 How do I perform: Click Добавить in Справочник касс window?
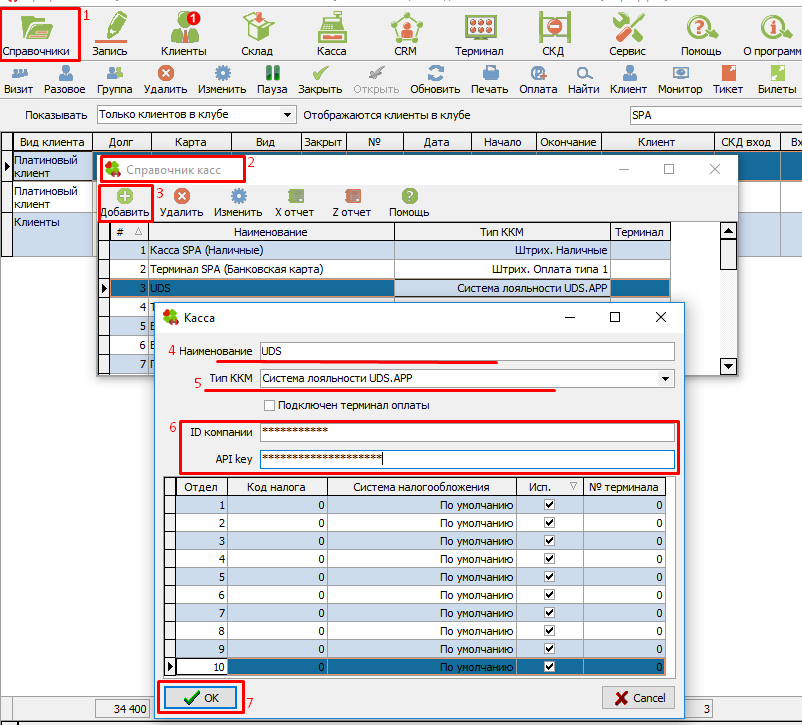(x=125, y=203)
